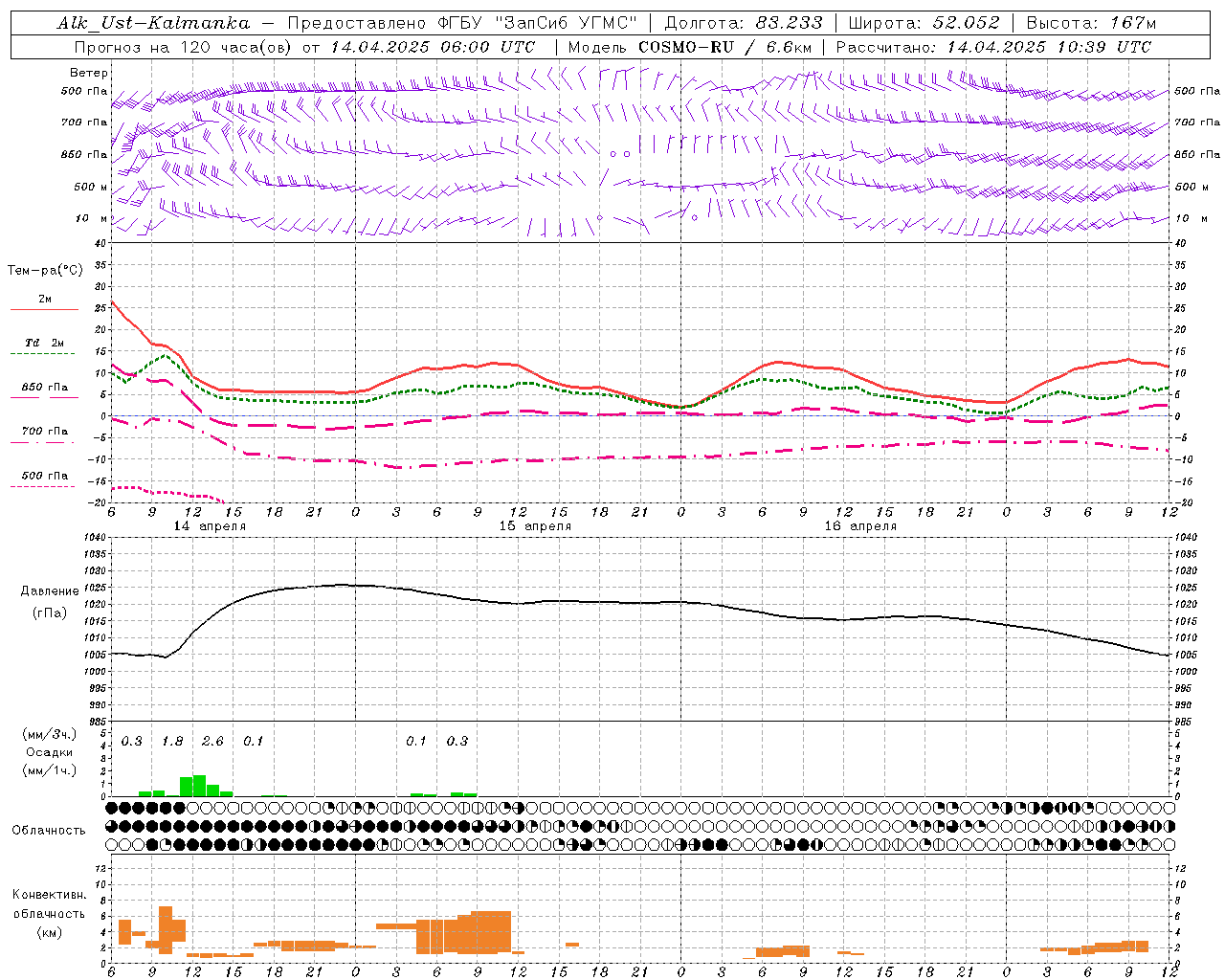Click the 500 гПа temperature legend entry
The width and height of the screenshot is (1225, 980).
(x=44, y=476)
